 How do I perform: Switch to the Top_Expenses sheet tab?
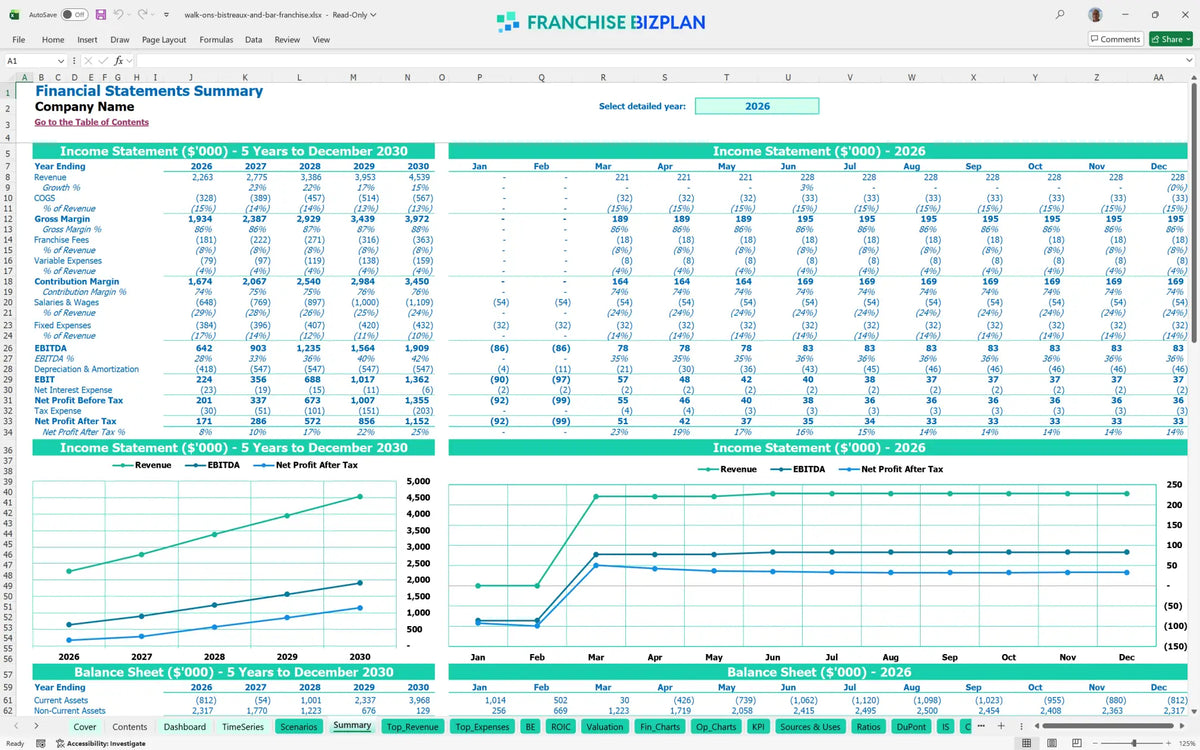pos(481,727)
